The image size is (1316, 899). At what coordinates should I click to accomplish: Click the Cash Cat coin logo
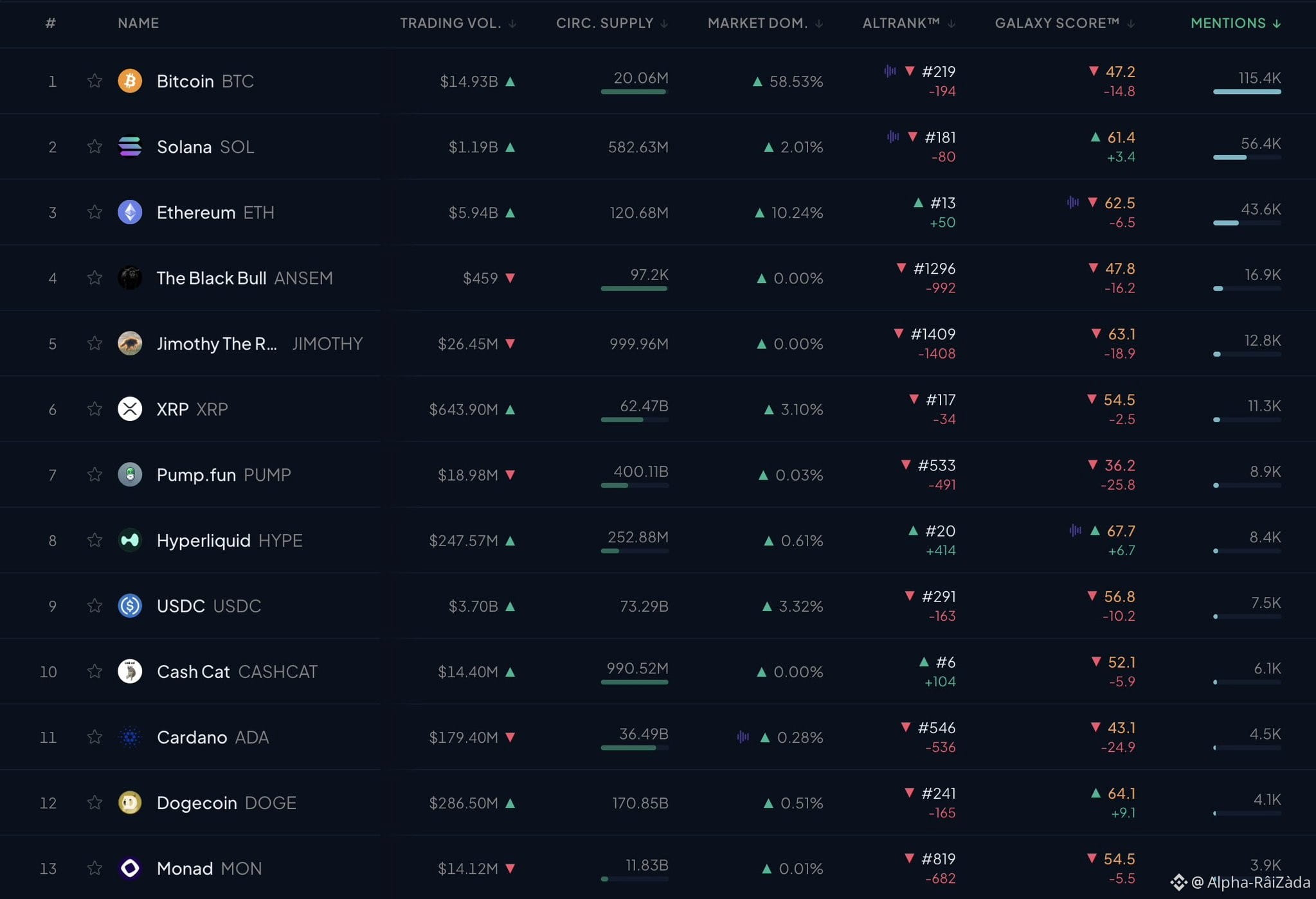click(130, 671)
